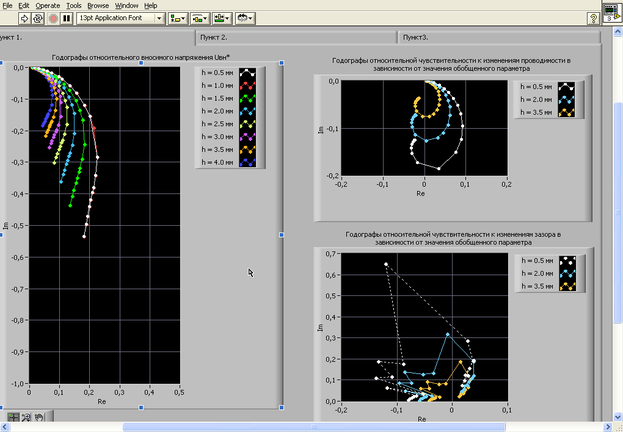Click the Pause button in toolbar
623x432 pixels.
[x=67, y=18]
